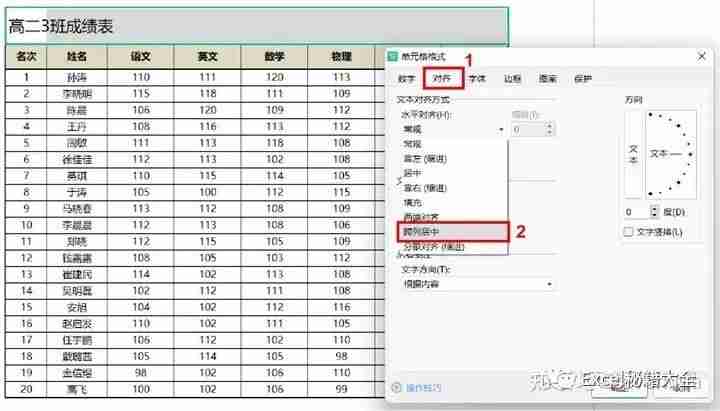Select rank 8 英文 score 100

point(208,192)
